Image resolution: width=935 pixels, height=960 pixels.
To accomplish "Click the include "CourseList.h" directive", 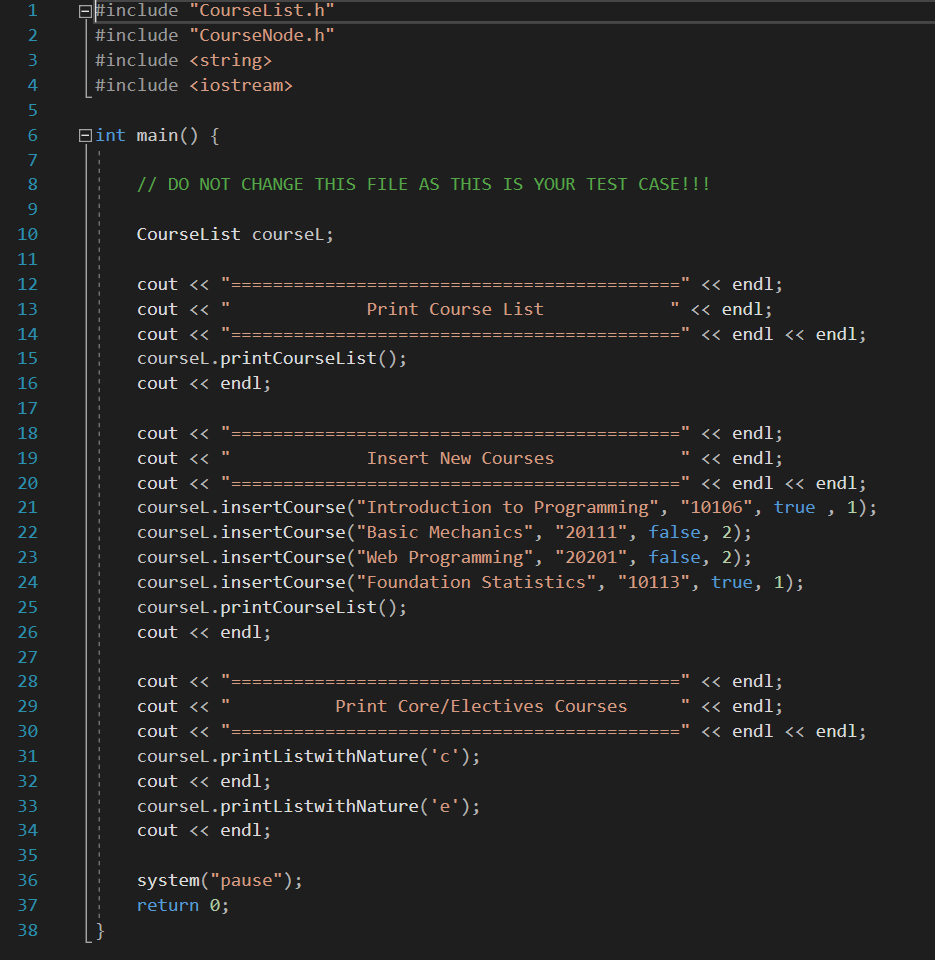I will click(215, 10).
